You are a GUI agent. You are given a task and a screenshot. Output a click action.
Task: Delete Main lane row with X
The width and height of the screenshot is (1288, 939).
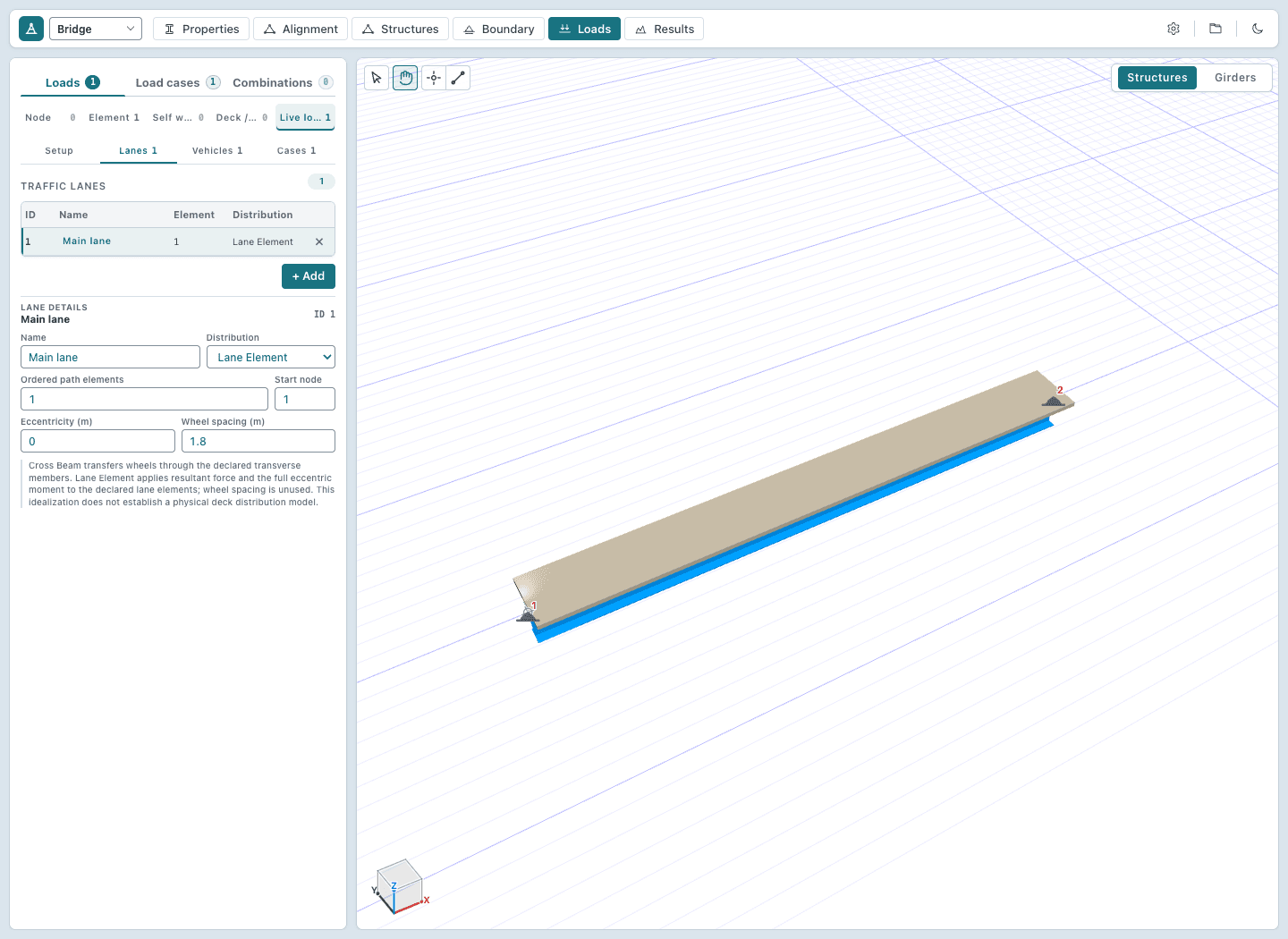pyautogui.click(x=319, y=241)
